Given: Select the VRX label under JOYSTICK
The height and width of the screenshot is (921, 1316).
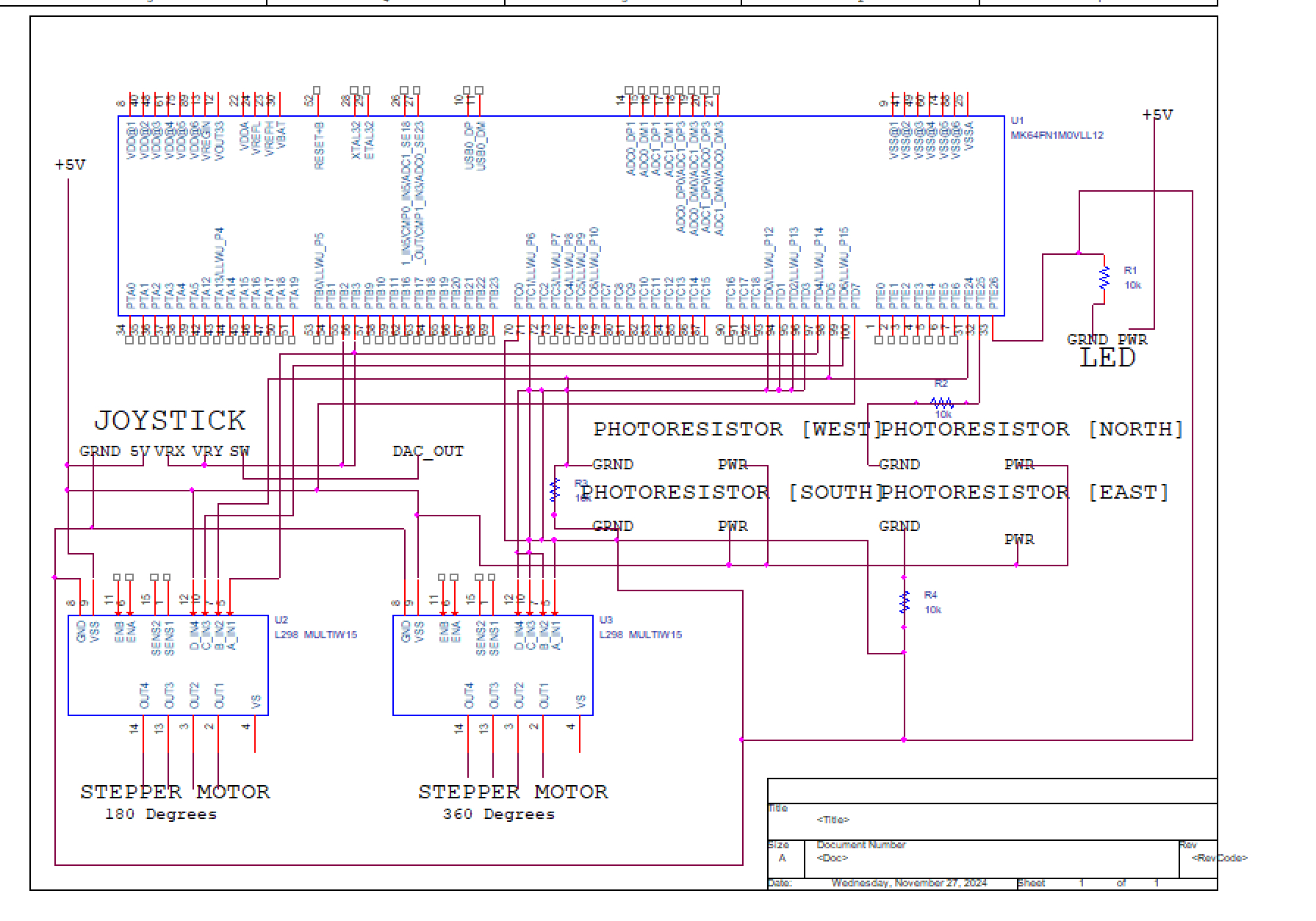Looking at the screenshot, I should [x=170, y=451].
